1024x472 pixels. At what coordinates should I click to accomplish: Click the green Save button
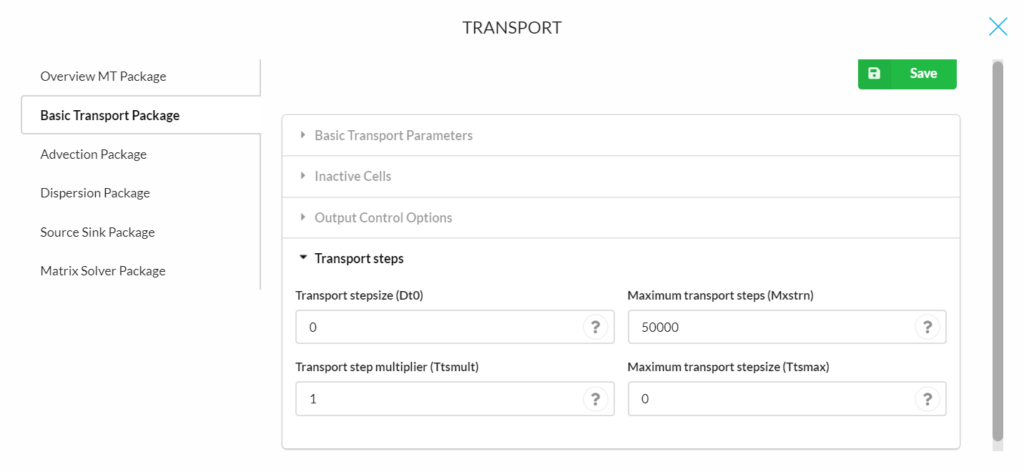[907, 74]
